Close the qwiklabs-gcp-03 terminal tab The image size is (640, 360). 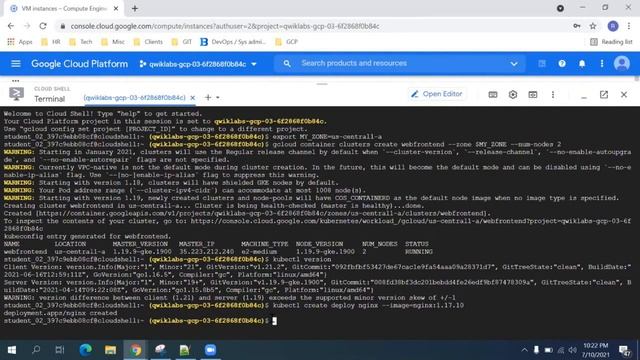pyautogui.click(x=193, y=98)
